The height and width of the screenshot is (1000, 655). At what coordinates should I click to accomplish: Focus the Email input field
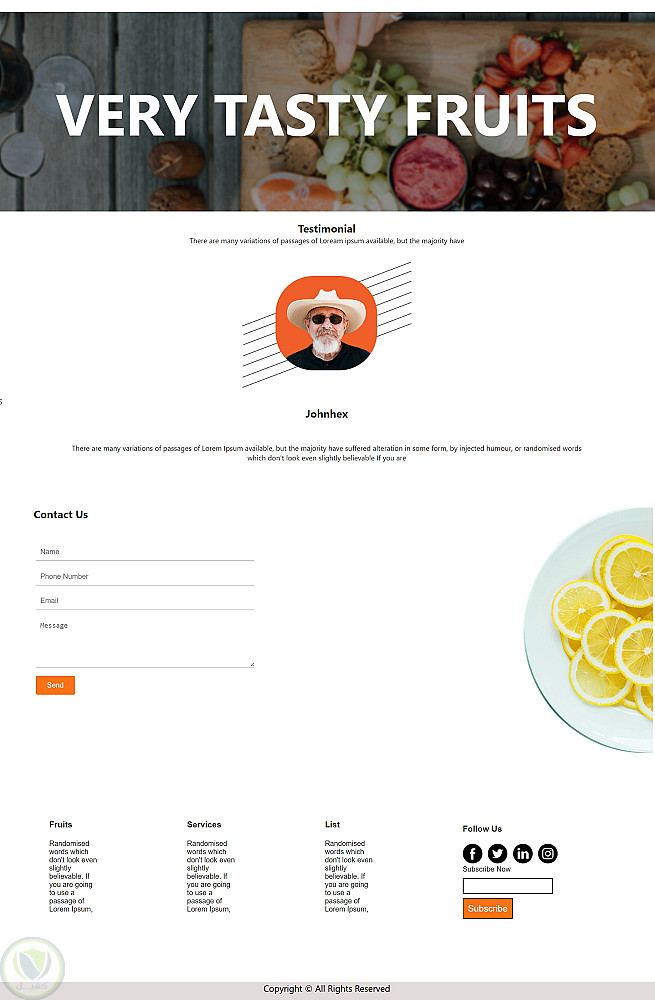coord(145,601)
